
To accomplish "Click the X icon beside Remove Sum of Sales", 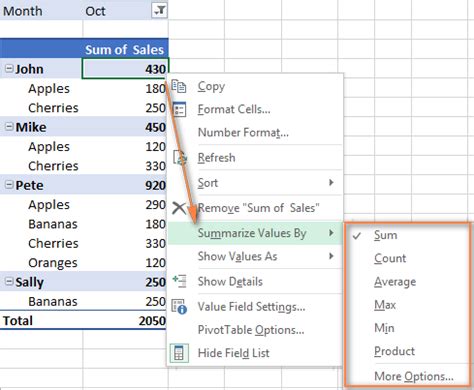I will point(179,208).
